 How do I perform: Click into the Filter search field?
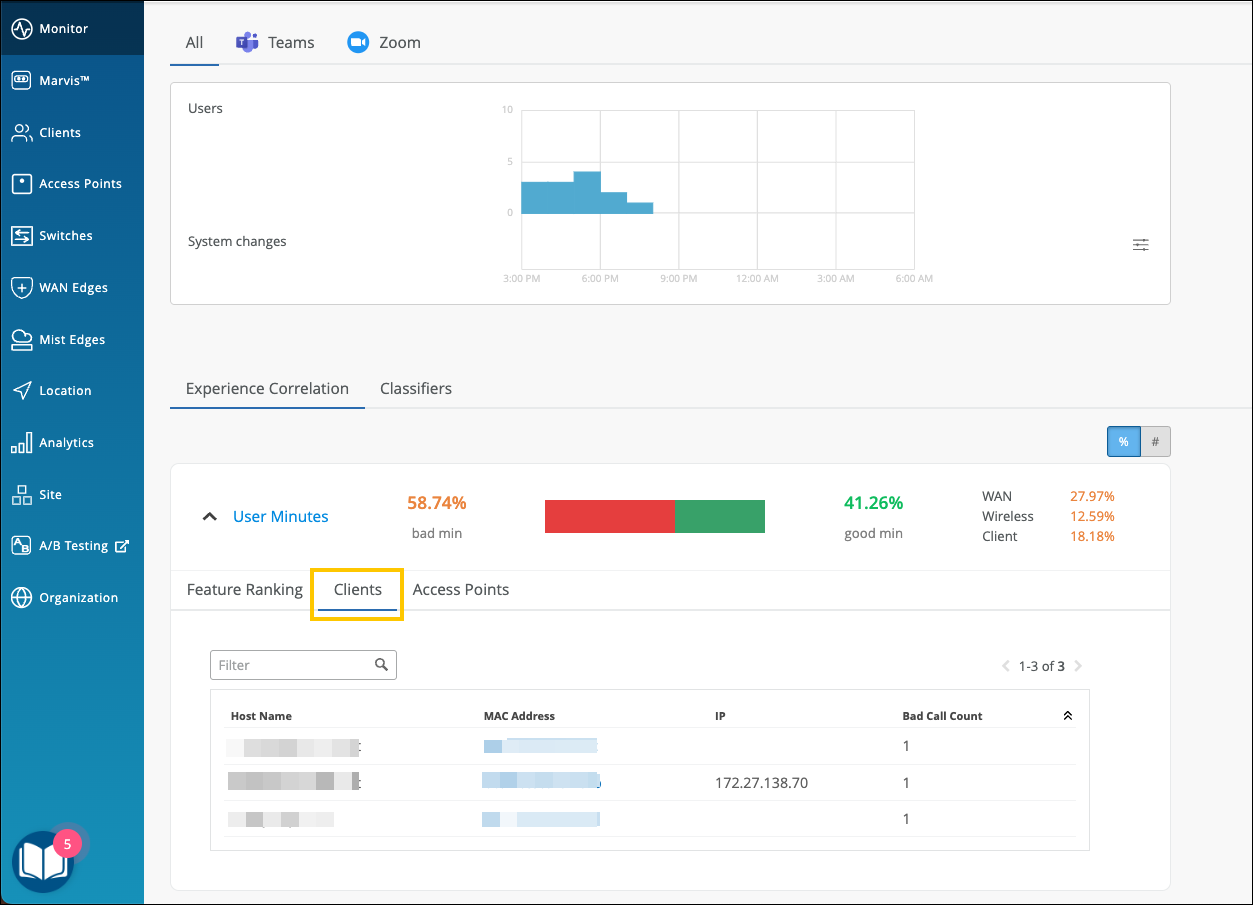click(292, 665)
